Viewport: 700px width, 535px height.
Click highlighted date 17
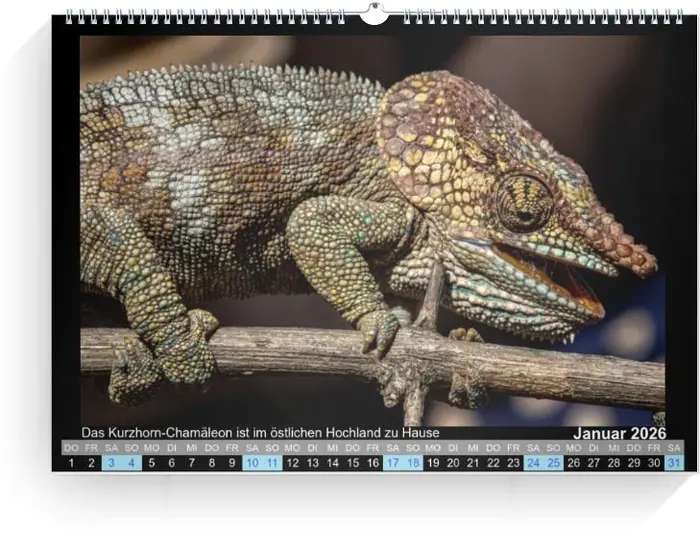pyautogui.click(x=393, y=463)
